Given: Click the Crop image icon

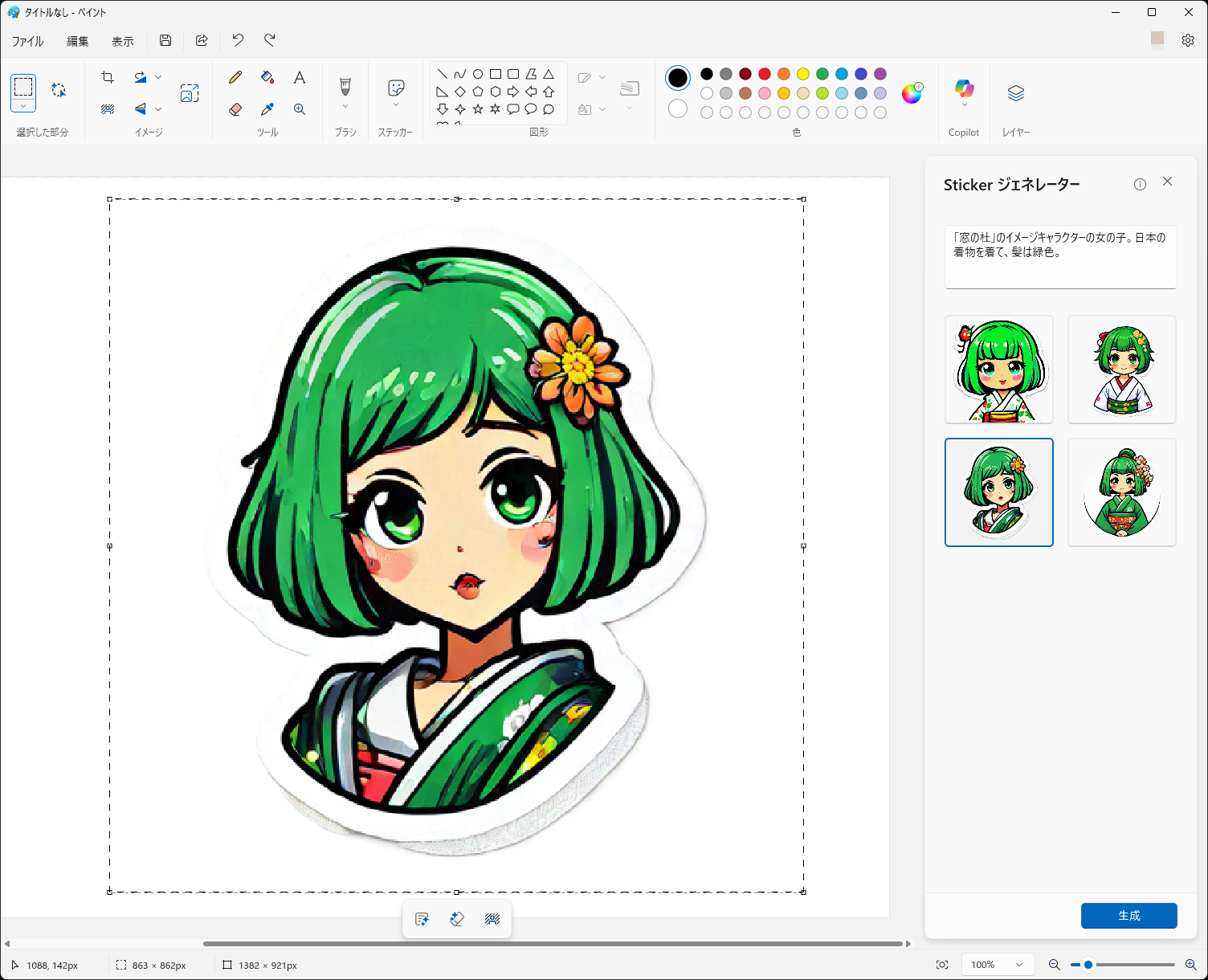Looking at the screenshot, I should (x=108, y=77).
